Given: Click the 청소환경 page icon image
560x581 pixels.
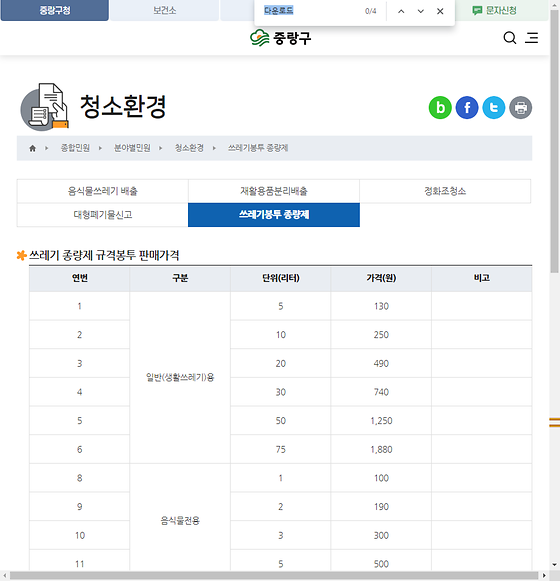Looking at the screenshot, I should click(44, 107).
